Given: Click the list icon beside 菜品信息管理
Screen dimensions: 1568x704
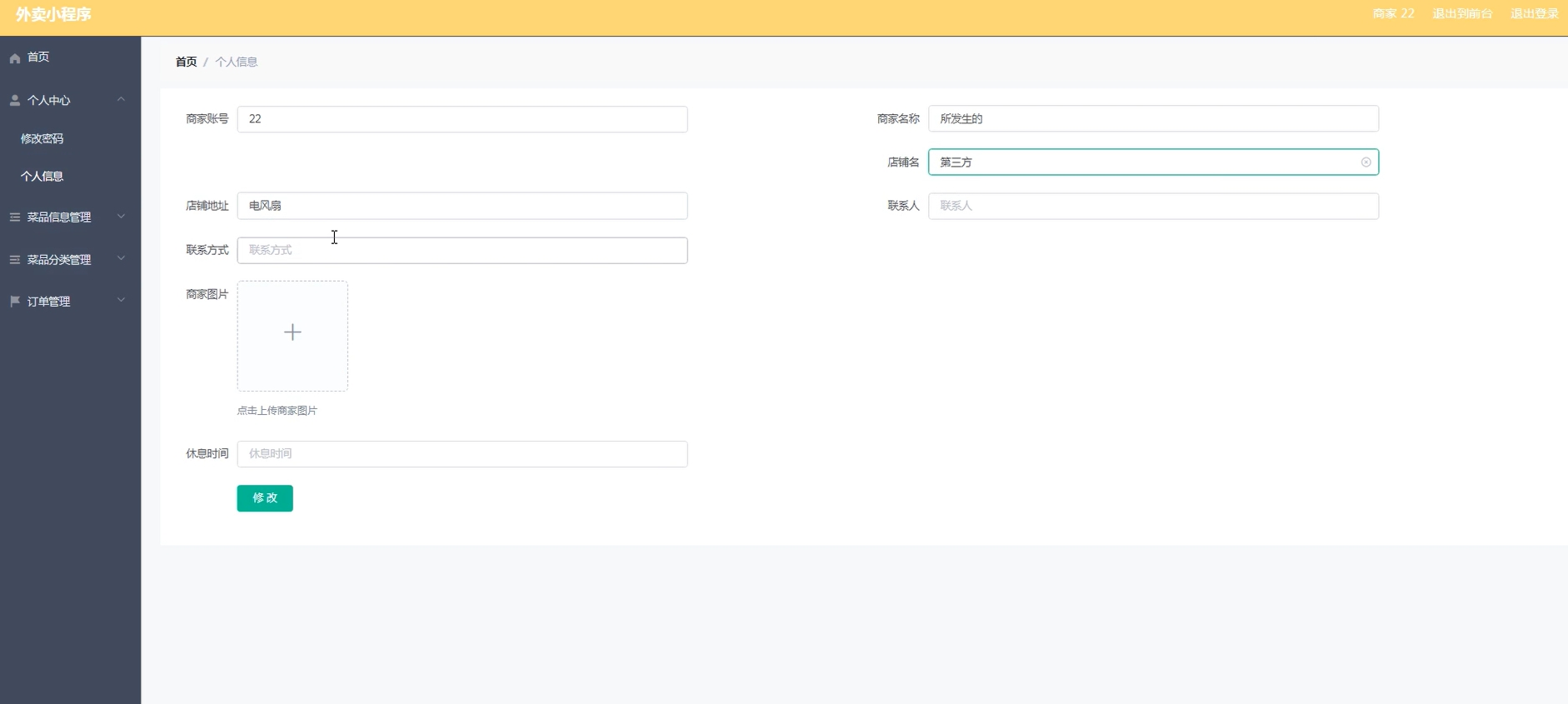Looking at the screenshot, I should point(15,217).
